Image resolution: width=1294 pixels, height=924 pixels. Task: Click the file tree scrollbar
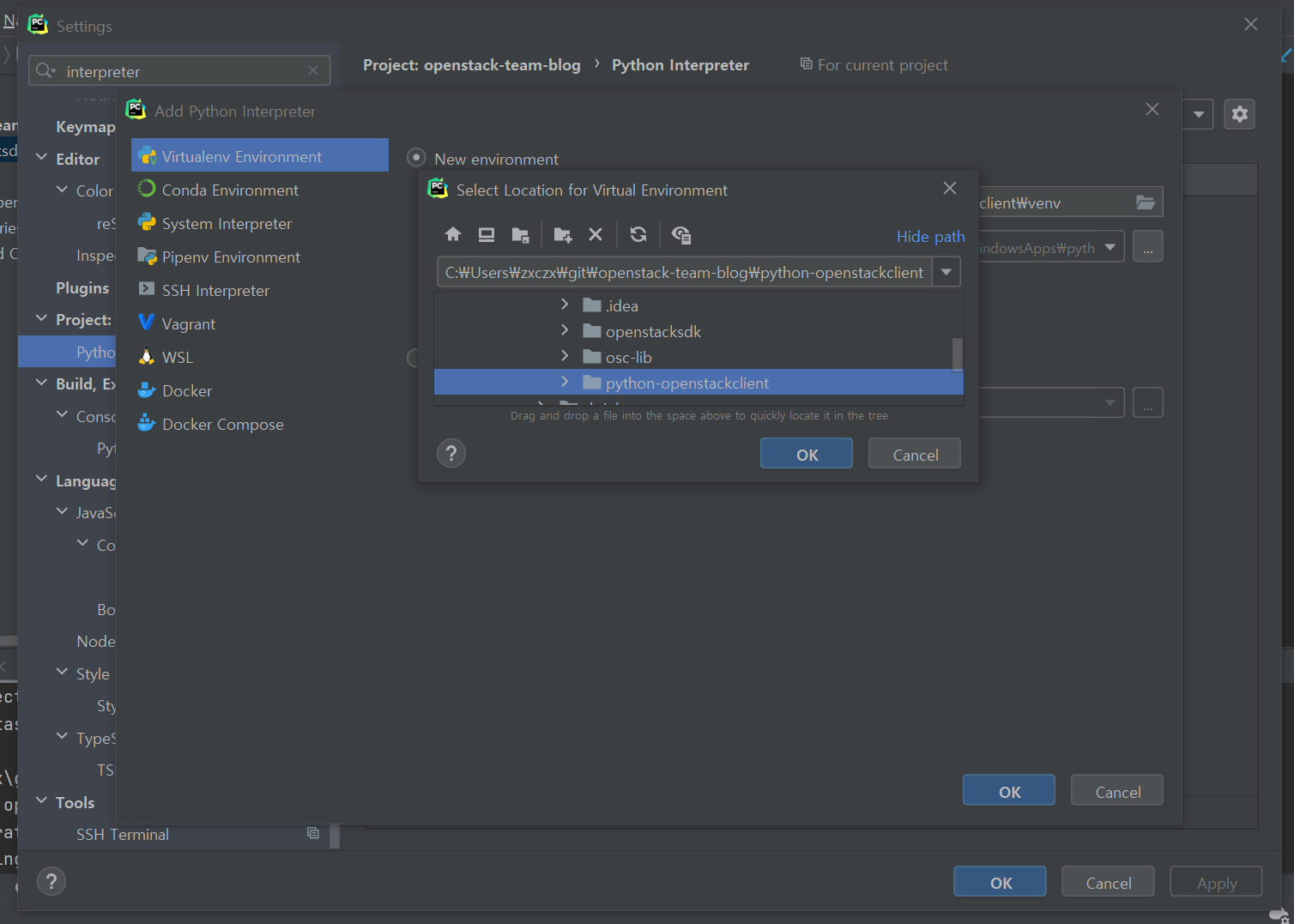click(957, 353)
